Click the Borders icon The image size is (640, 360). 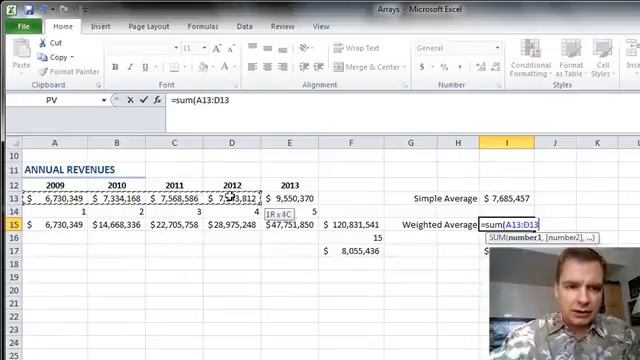174,67
